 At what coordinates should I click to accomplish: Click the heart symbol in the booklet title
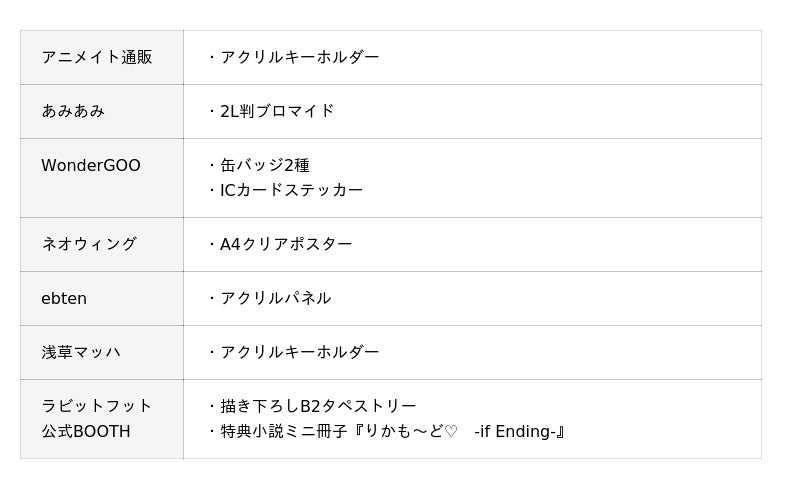click(451, 432)
